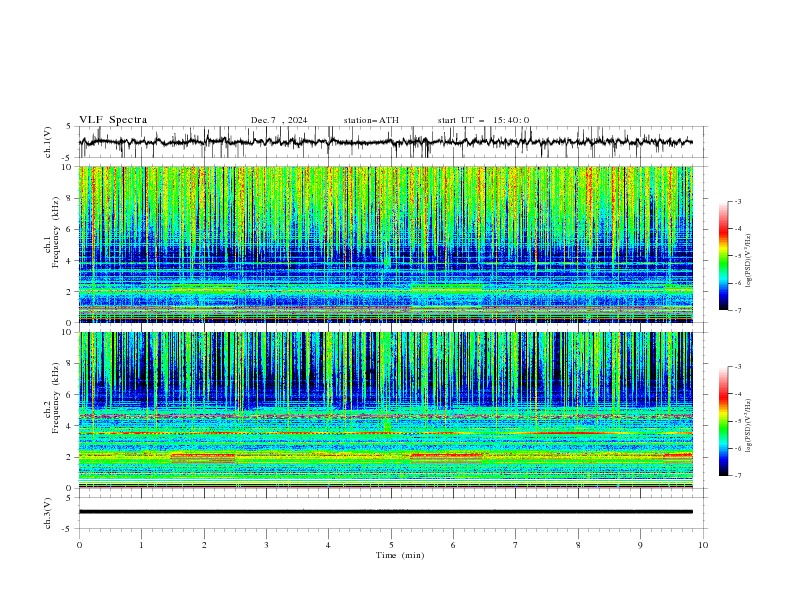
Task: Click the time axis tick label '10'
Action: click(703, 545)
